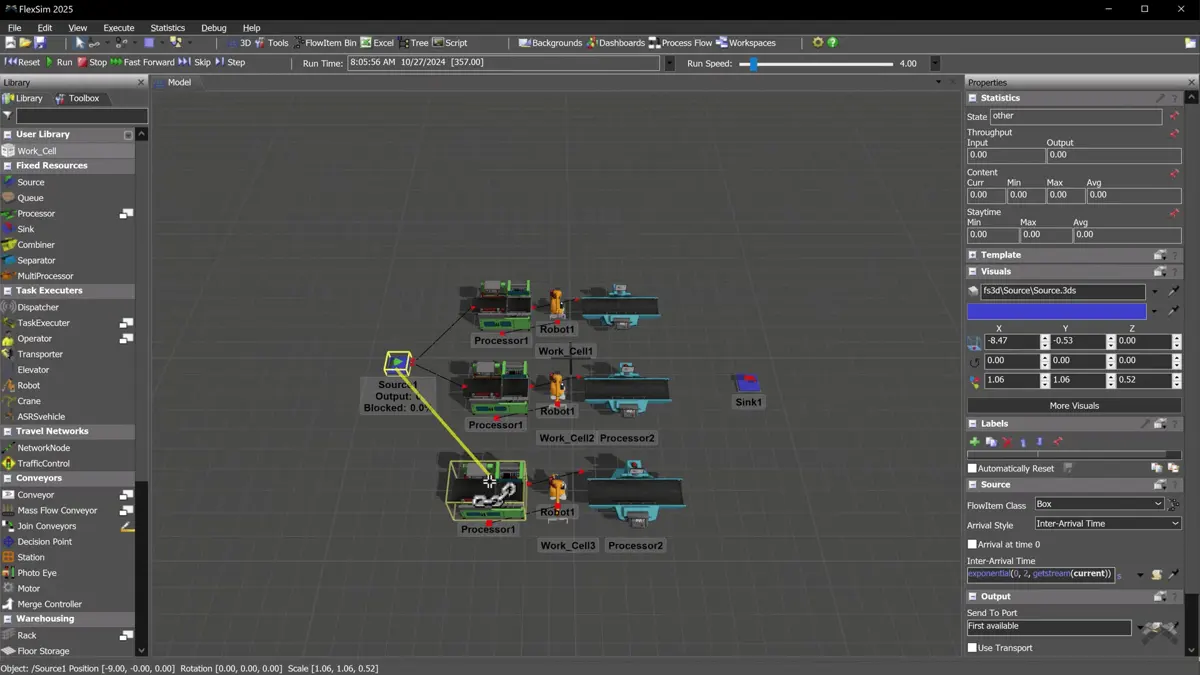Open the Tree view
The width and height of the screenshot is (1200, 675).
coord(413,43)
